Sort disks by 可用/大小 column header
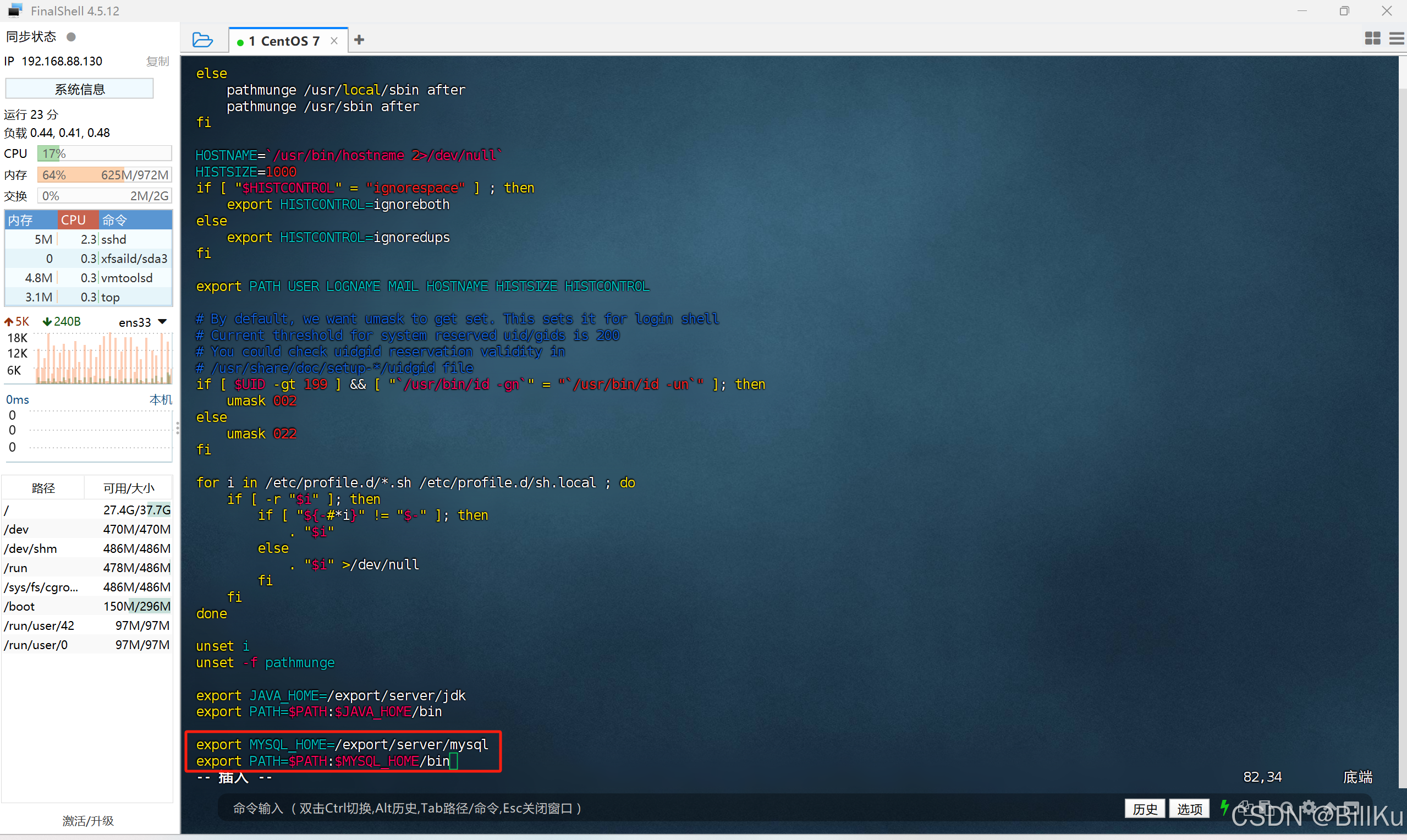The image size is (1407, 840). click(129, 488)
